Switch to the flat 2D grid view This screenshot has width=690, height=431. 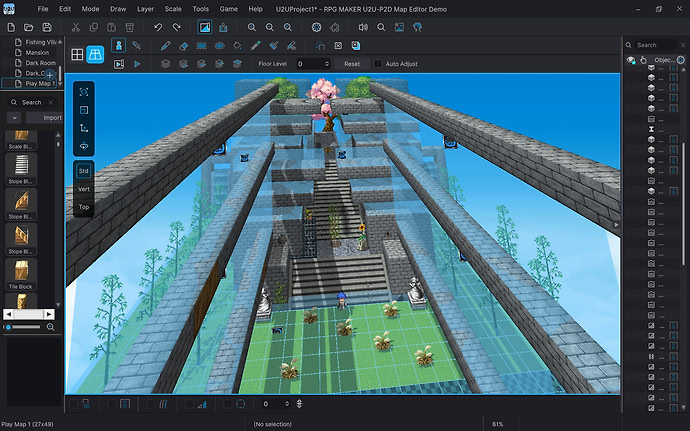click(77, 55)
